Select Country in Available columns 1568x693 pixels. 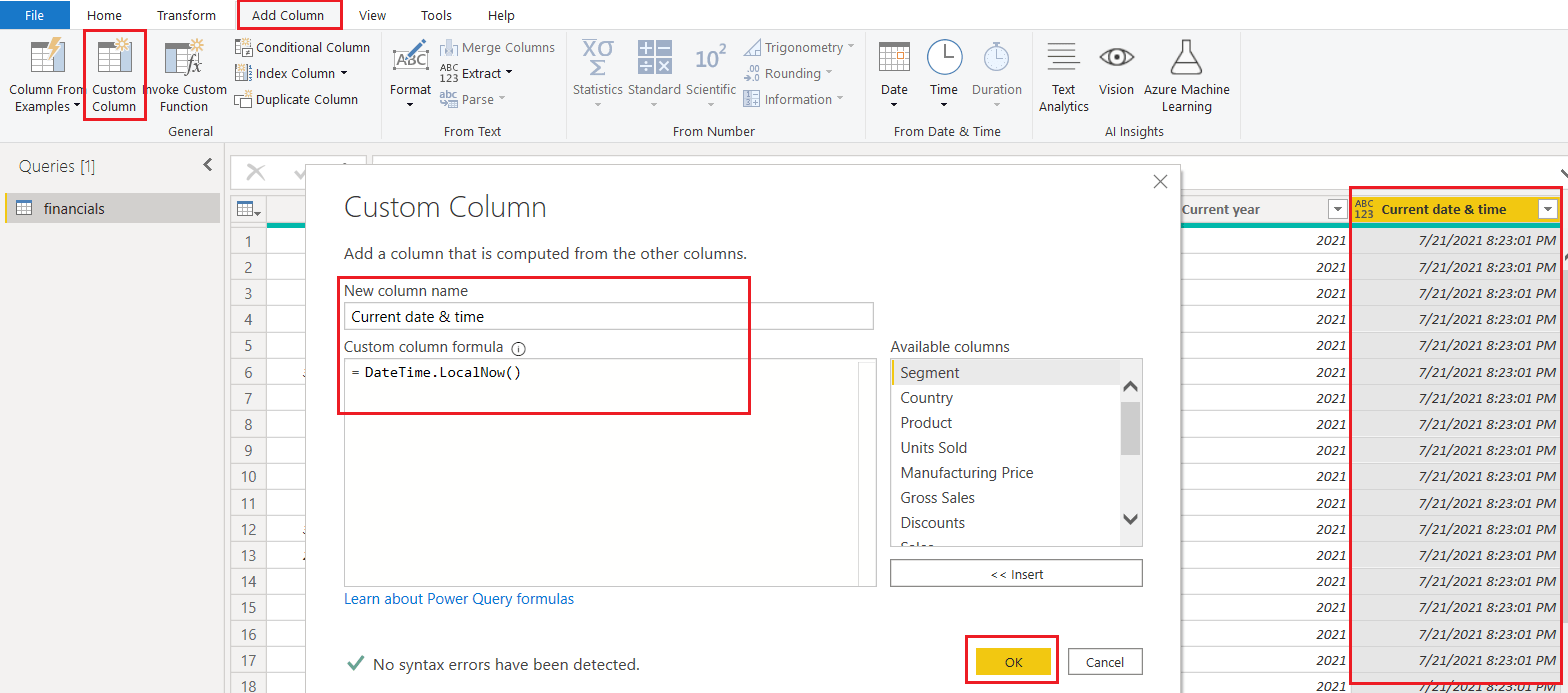click(1004, 397)
